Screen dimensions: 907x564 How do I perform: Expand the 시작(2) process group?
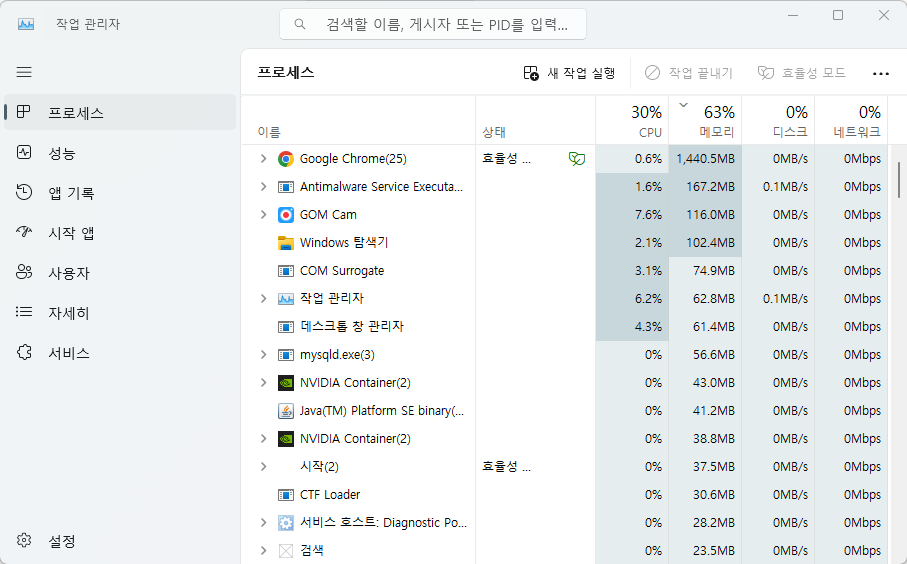pyautogui.click(x=263, y=466)
